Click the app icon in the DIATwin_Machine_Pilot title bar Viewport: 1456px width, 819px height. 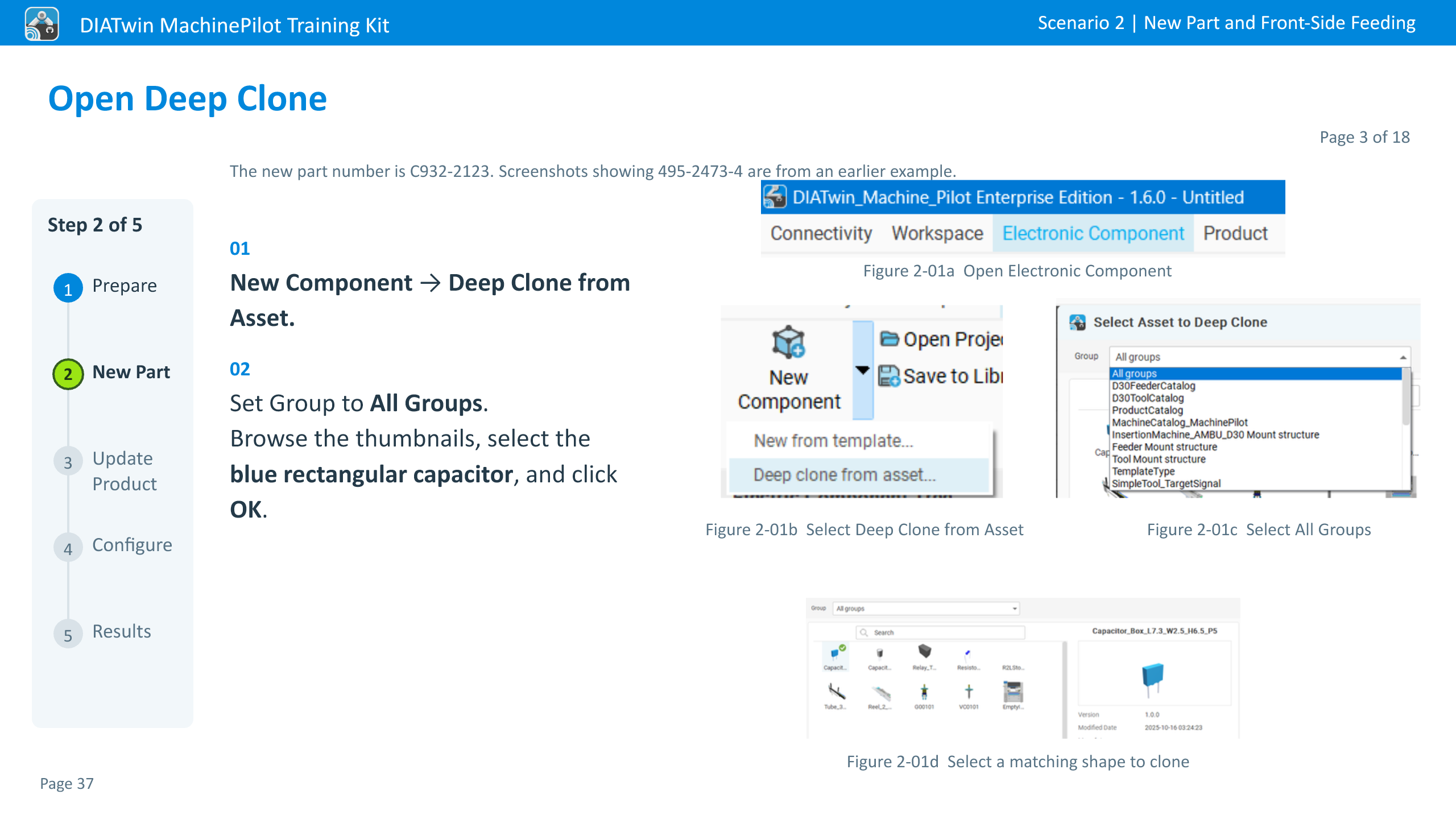coord(775,197)
